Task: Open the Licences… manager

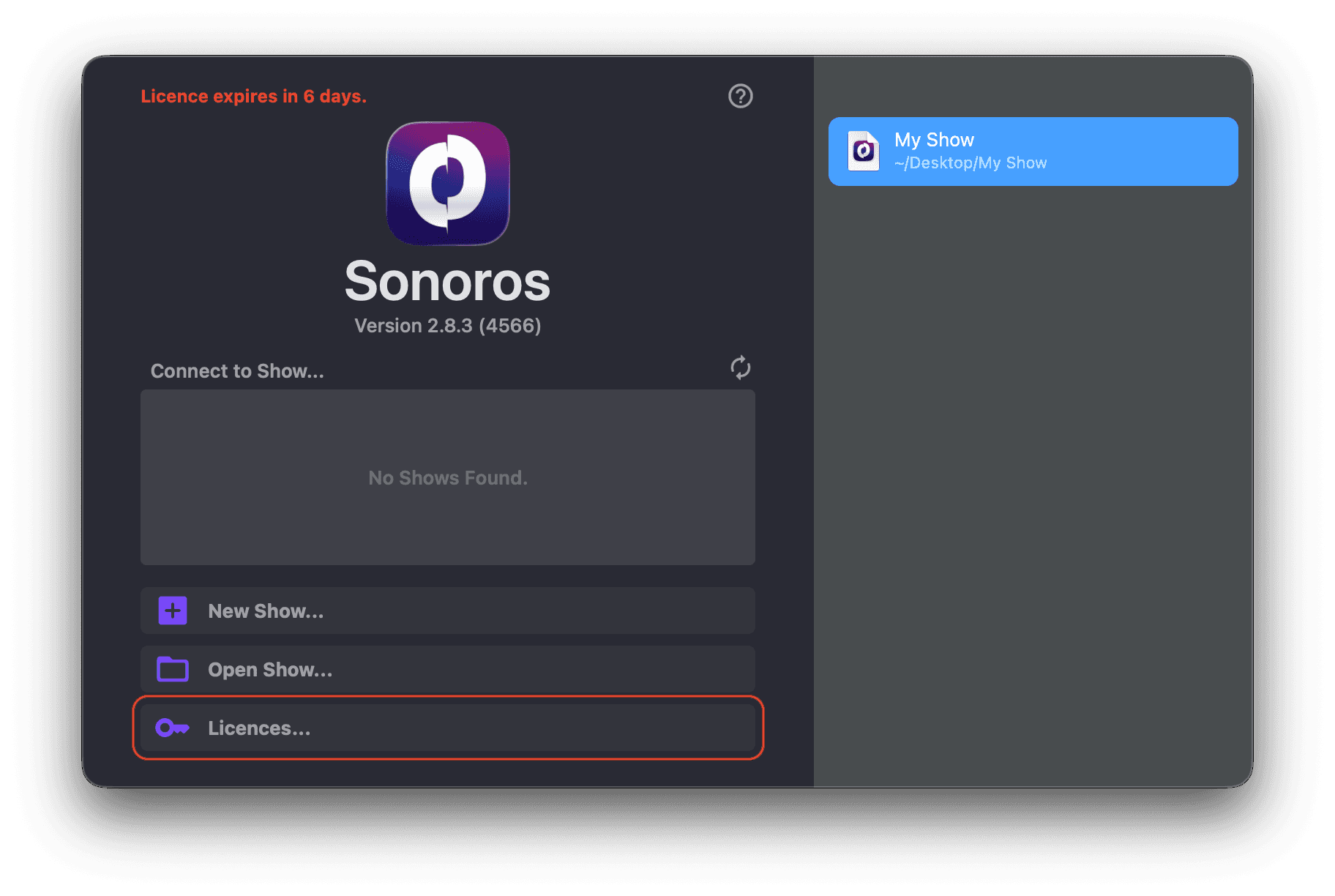Action: [448, 728]
